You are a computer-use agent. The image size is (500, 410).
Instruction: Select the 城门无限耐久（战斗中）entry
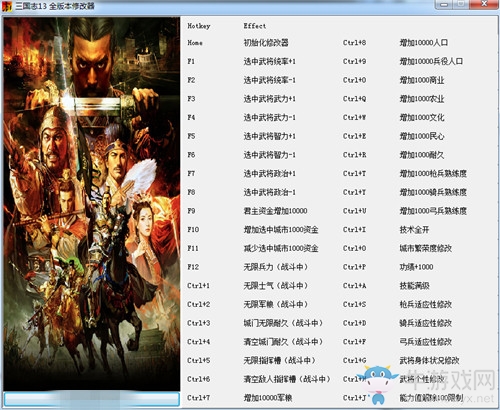(x=283, y=323)
